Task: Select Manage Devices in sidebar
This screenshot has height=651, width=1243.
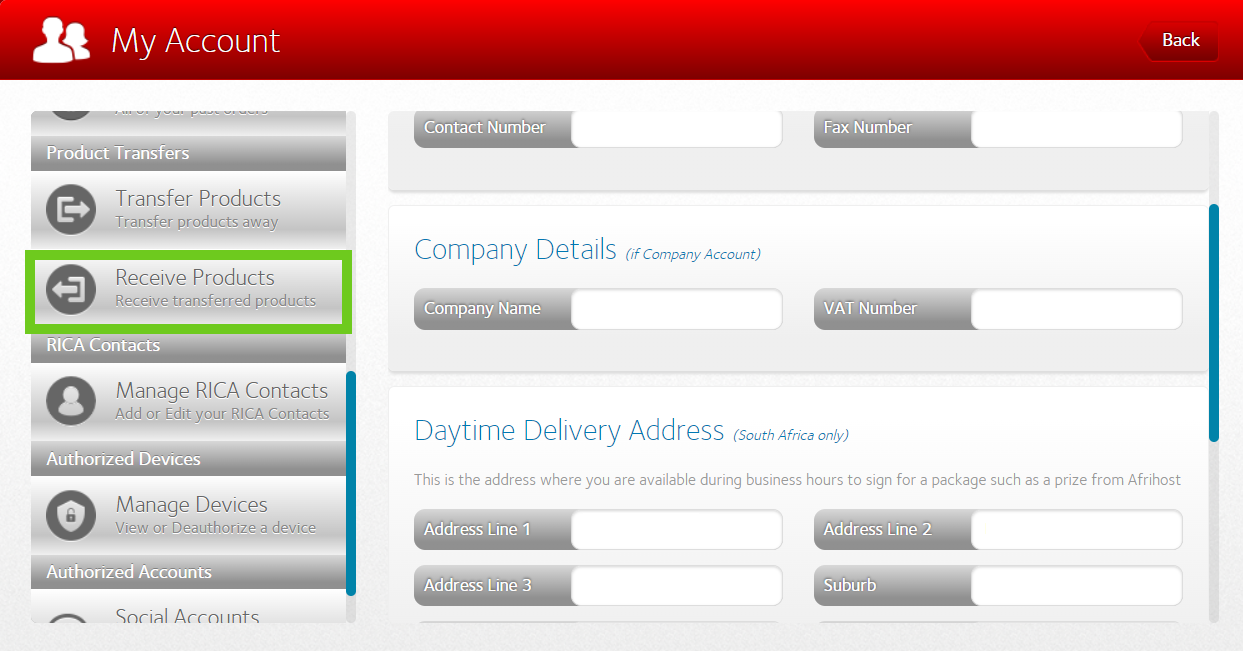Action: (192, 514)
